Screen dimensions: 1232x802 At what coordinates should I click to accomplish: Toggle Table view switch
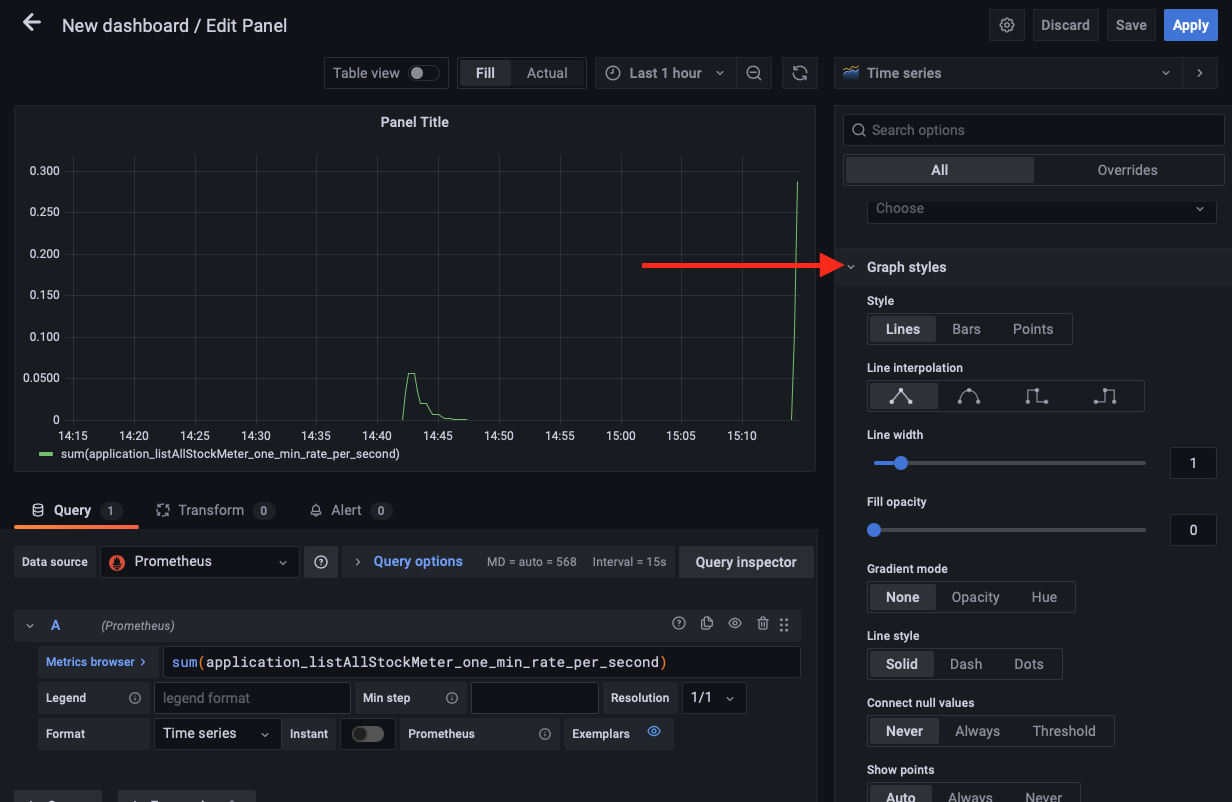423,73
